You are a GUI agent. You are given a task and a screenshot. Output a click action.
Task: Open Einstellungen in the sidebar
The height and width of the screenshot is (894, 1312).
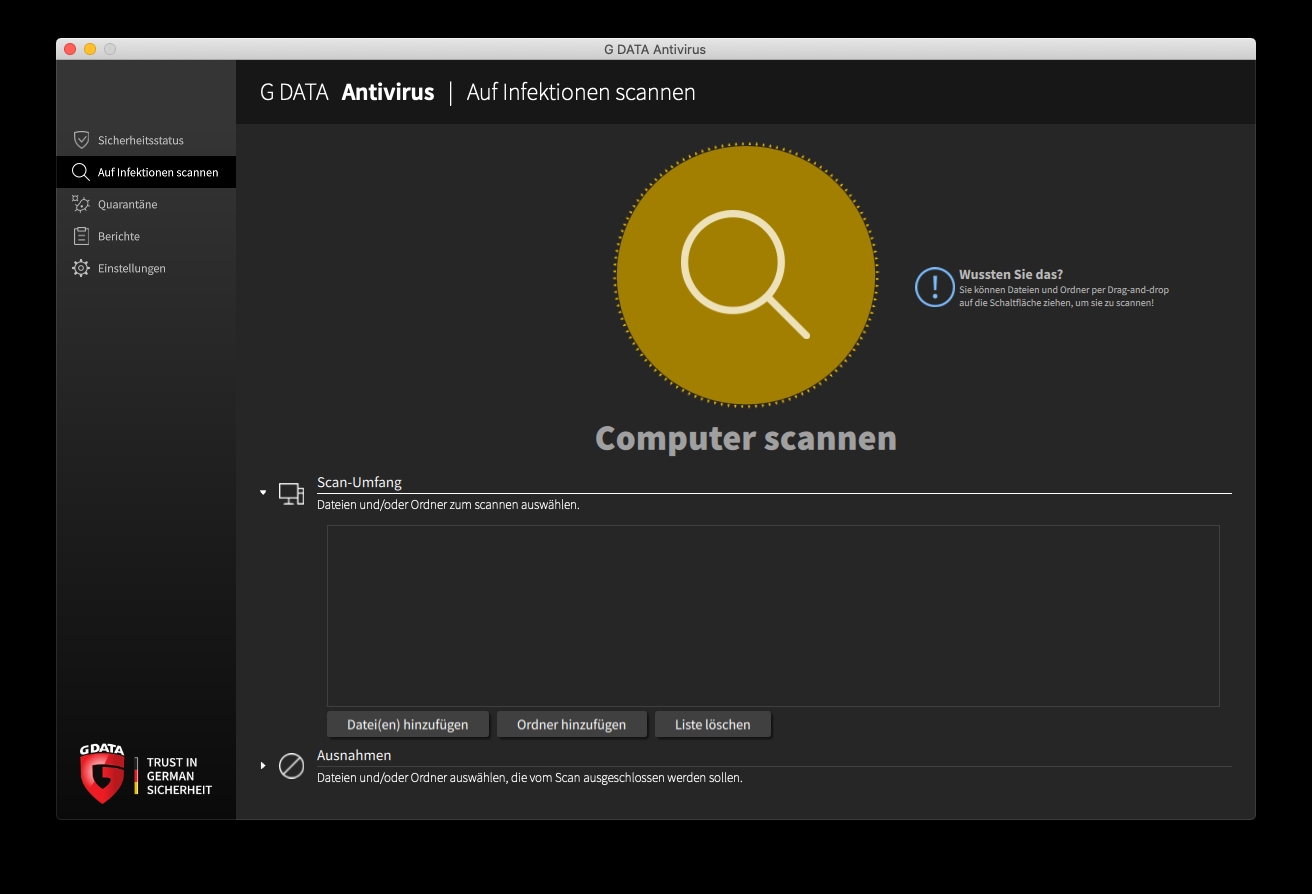146,268
